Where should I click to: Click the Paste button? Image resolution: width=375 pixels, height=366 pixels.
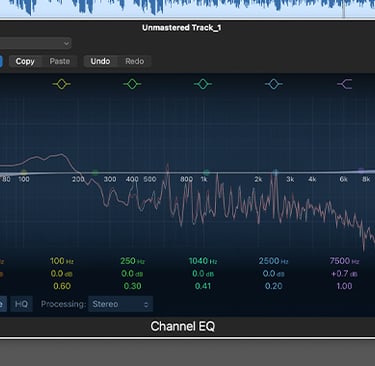coord(60,61)
